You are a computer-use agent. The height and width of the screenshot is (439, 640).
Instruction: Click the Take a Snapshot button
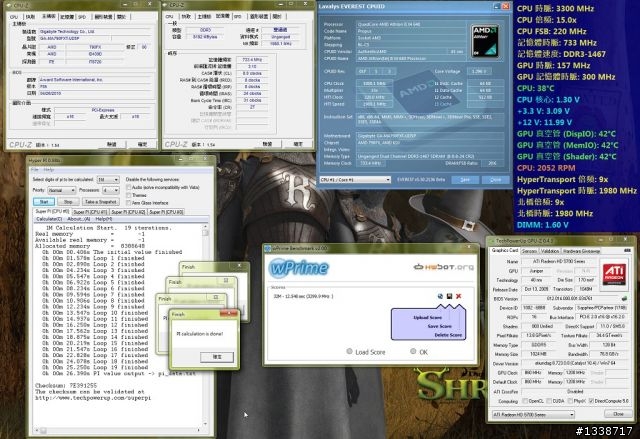(100, 202)
